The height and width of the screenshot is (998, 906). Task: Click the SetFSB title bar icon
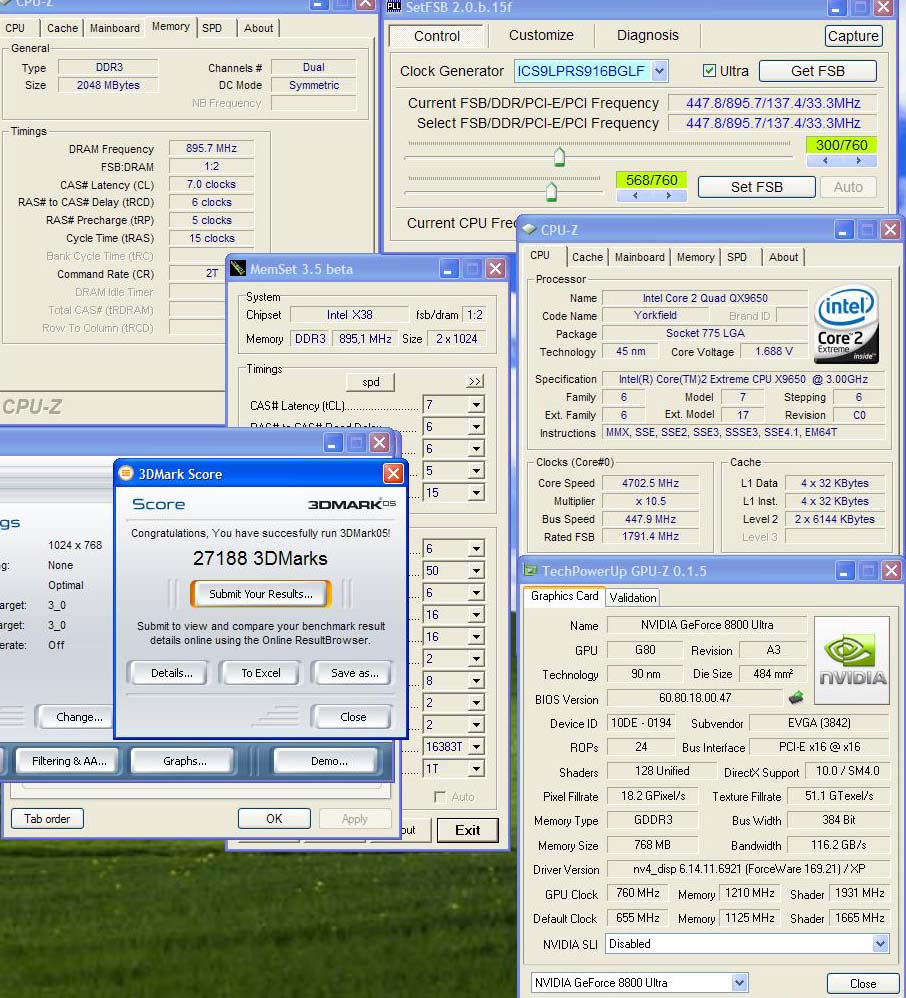[x=394, y=7]
